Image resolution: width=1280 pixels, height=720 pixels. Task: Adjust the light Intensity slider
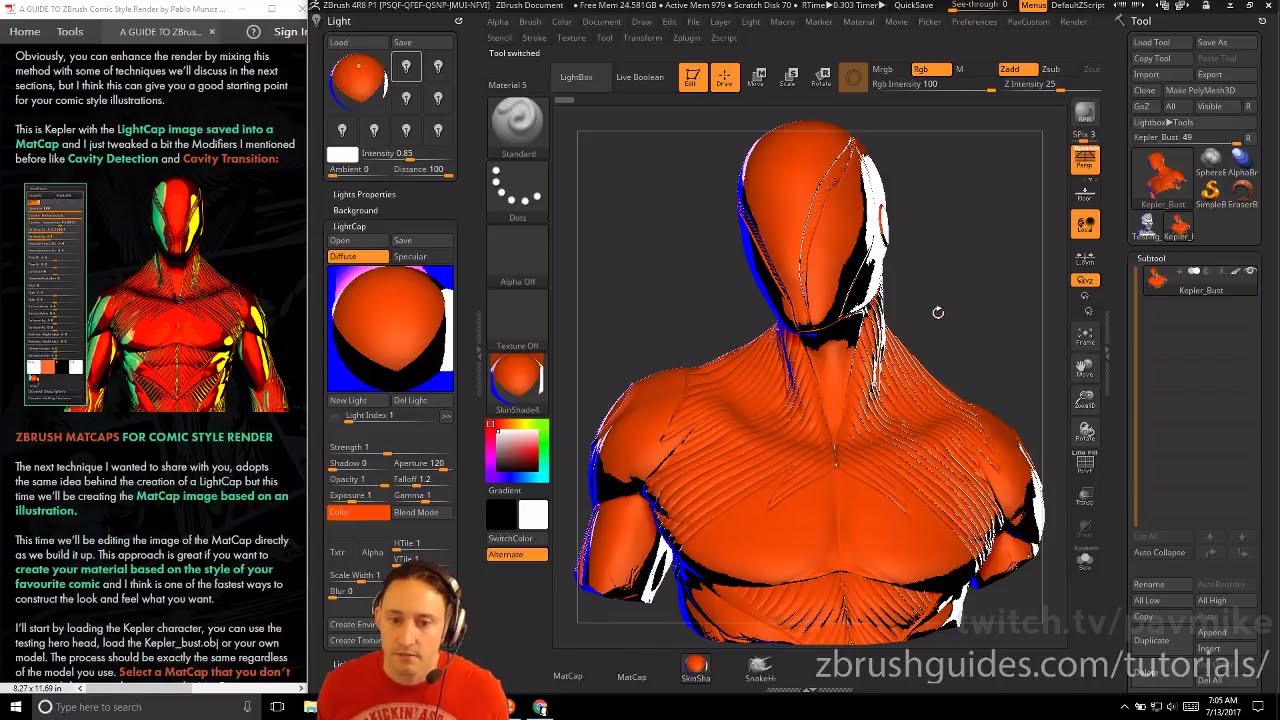point(406,154)
